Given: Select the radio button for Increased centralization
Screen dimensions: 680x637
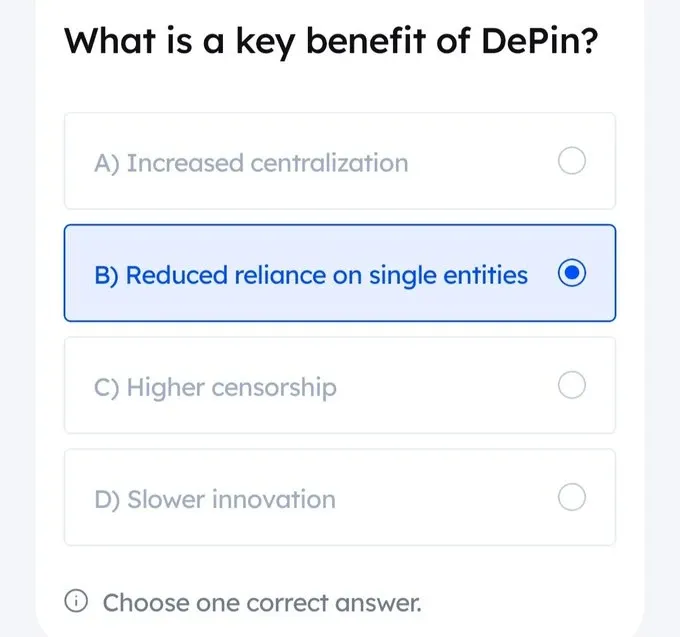Looking at the screenshot, I should (571, 161).
